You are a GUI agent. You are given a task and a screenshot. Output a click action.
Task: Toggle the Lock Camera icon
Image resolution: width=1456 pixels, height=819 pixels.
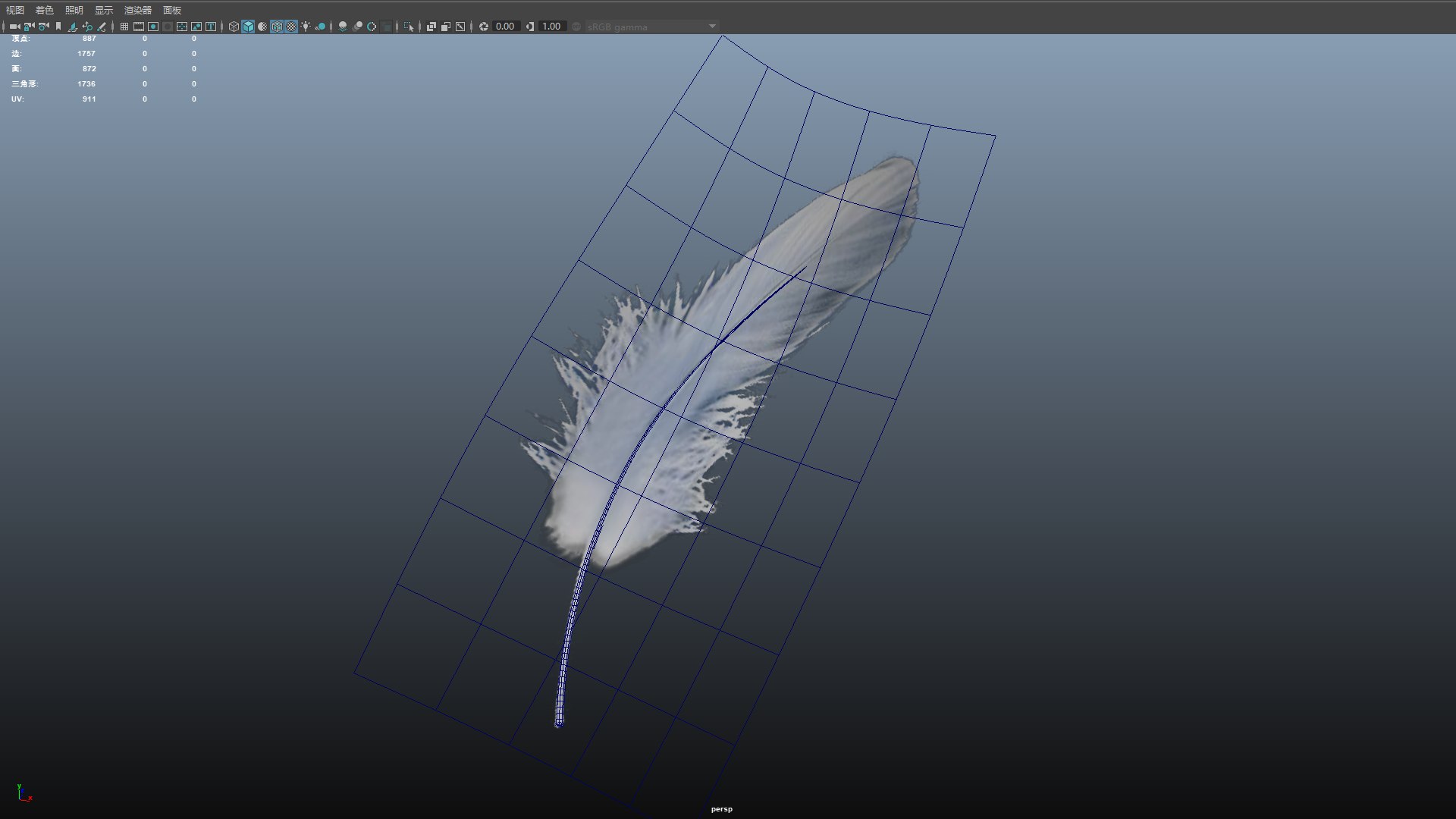[30, 27]
